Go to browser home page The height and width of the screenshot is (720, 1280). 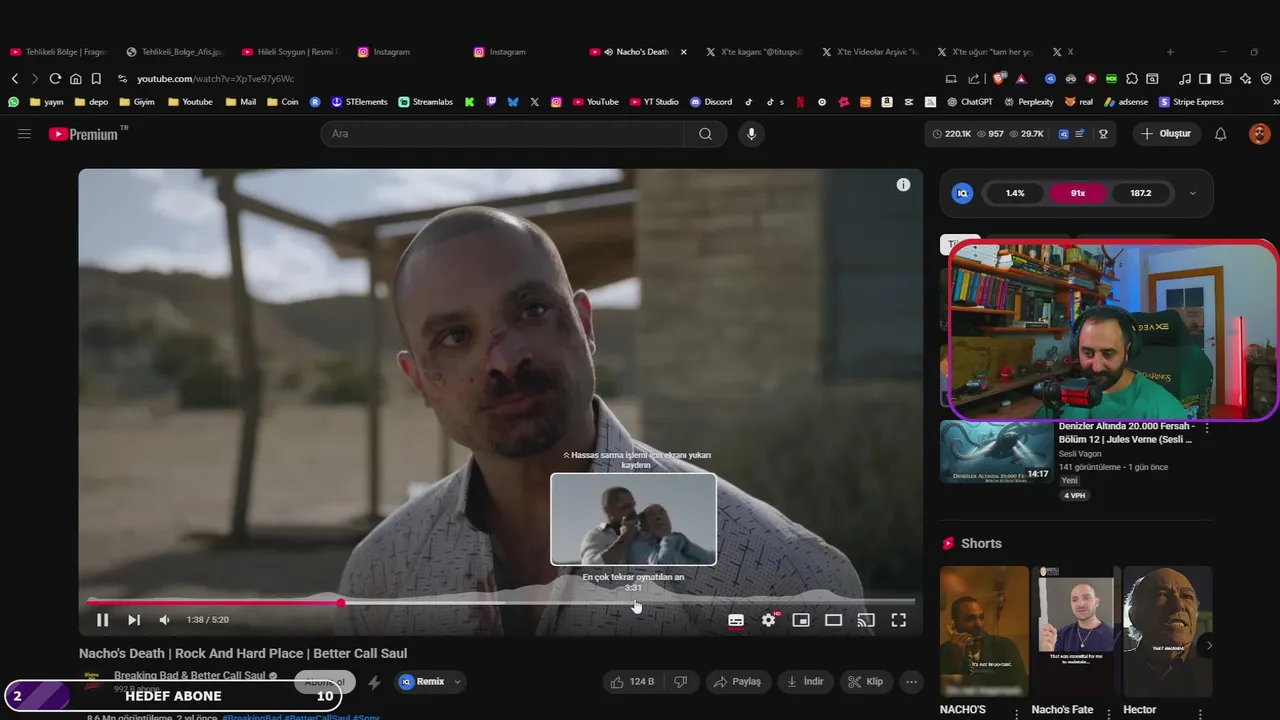[x=76, y=79]
